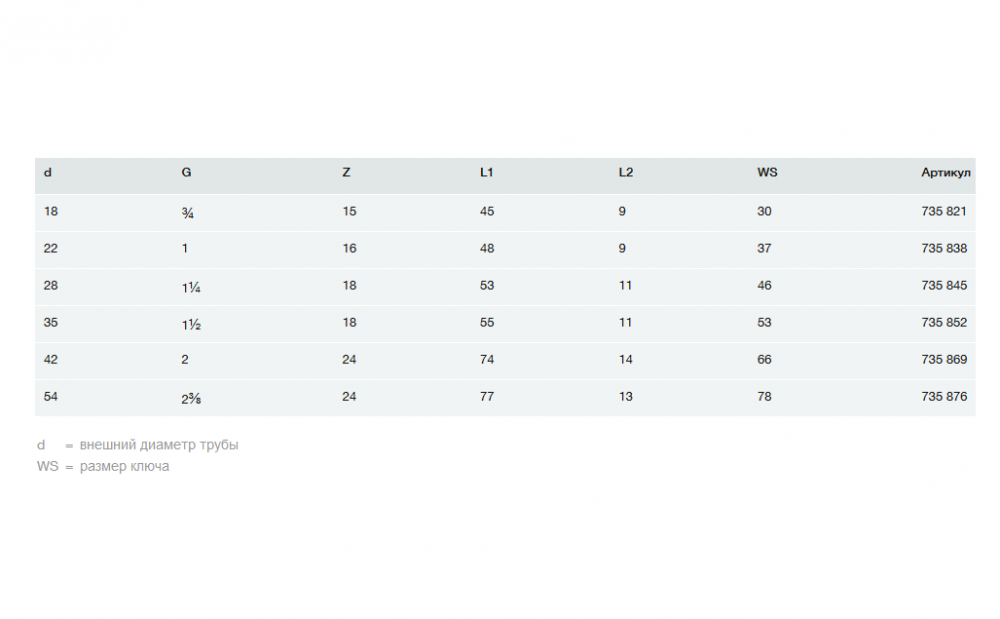Image resolution: width=1000 pixels, height=619 pixels.
Task: Click the 2⅜ thread size cell
Action: (x=192, y=398)
